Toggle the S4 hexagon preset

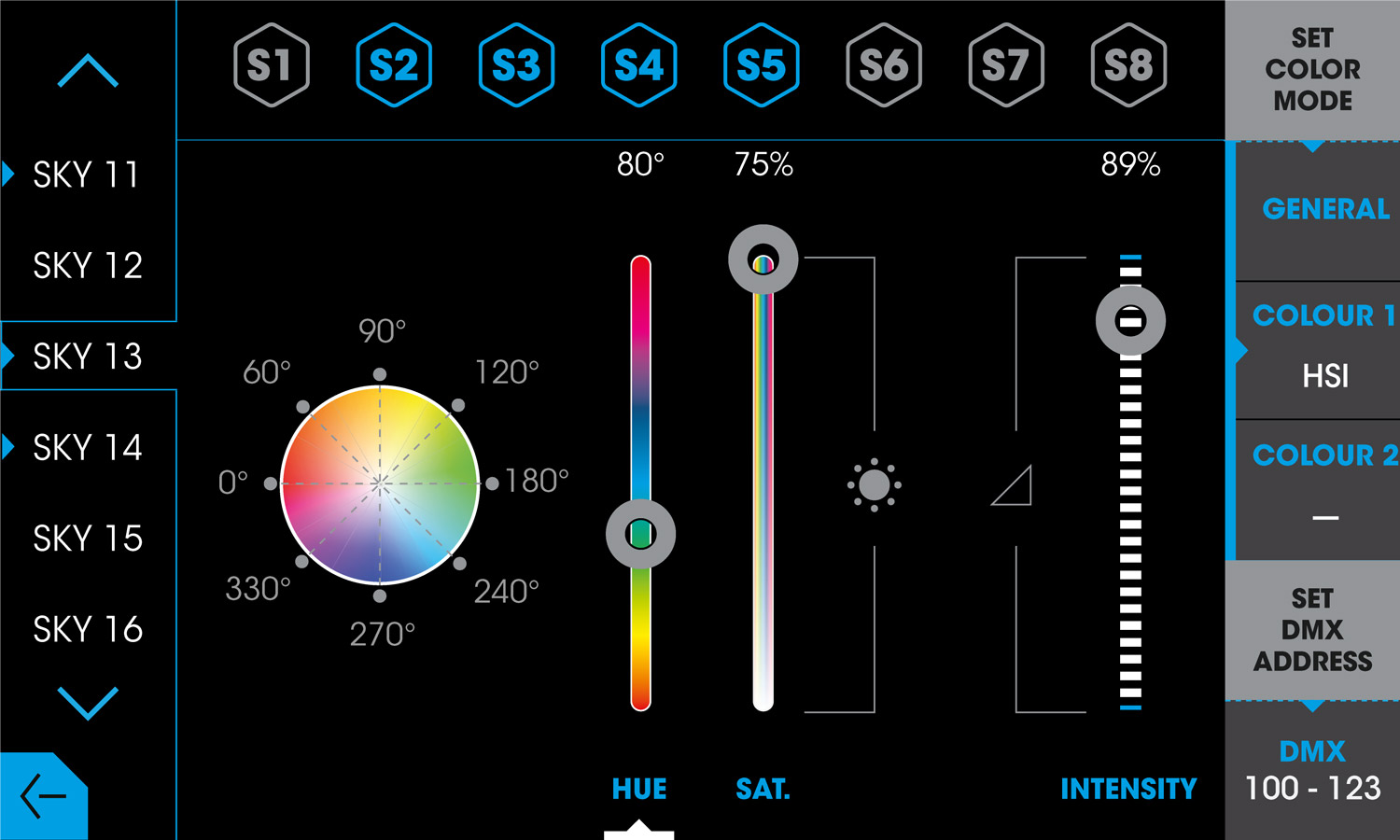coord(639,65)
